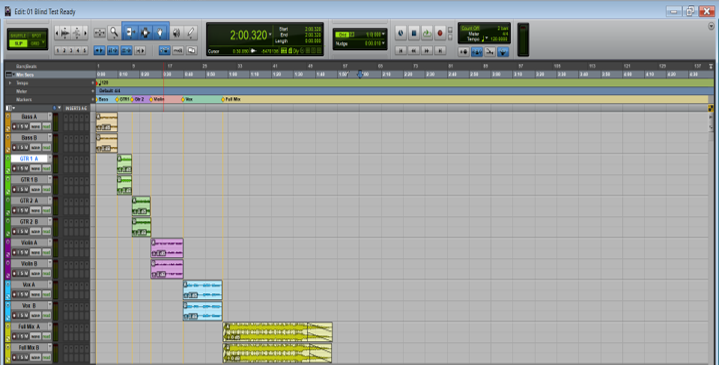The width and height of the screenshot is (719, 365).
Task: Select zoom preset 5
Action: 84,50
